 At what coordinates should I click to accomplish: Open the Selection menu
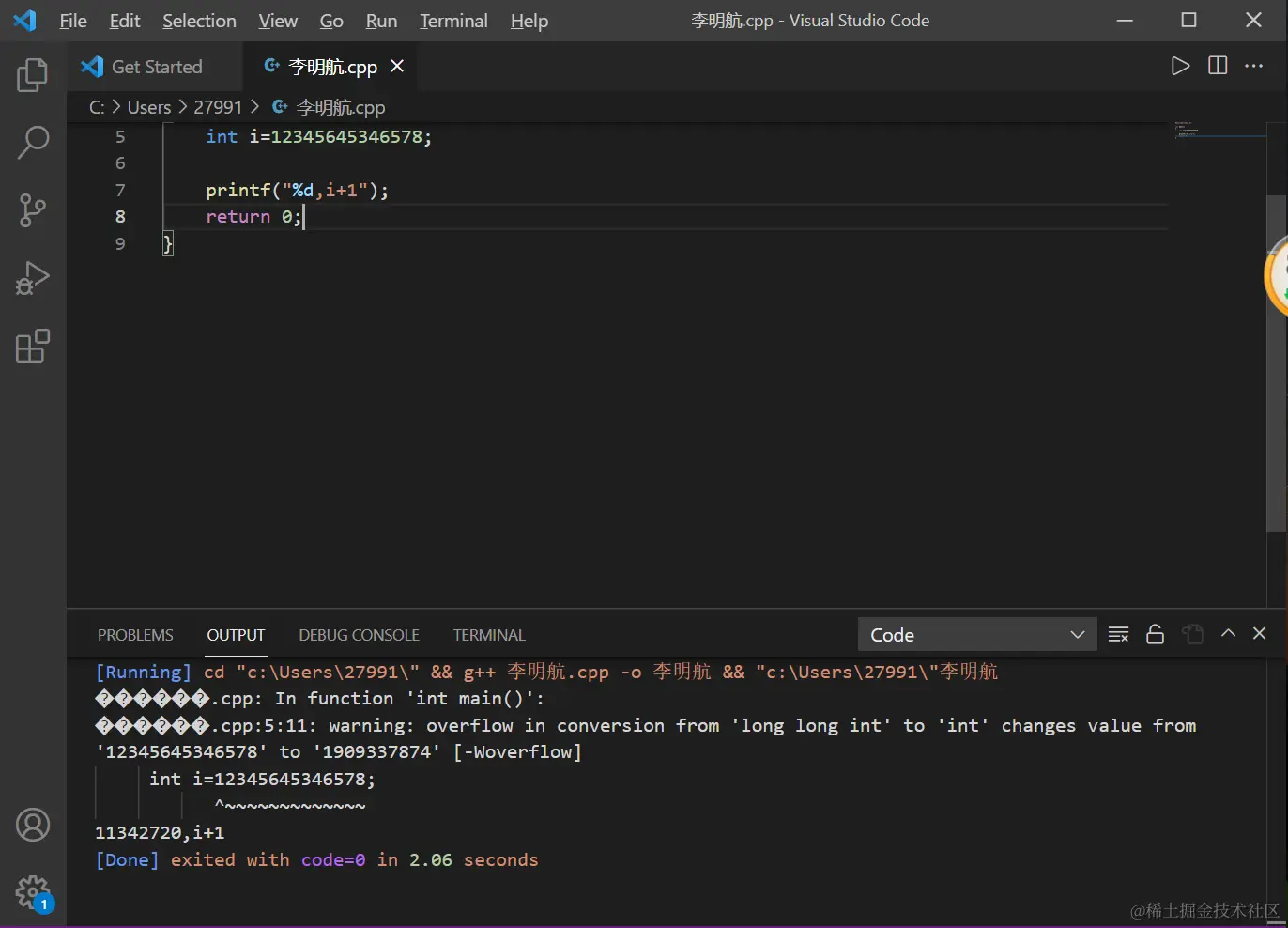click(199, 21)
